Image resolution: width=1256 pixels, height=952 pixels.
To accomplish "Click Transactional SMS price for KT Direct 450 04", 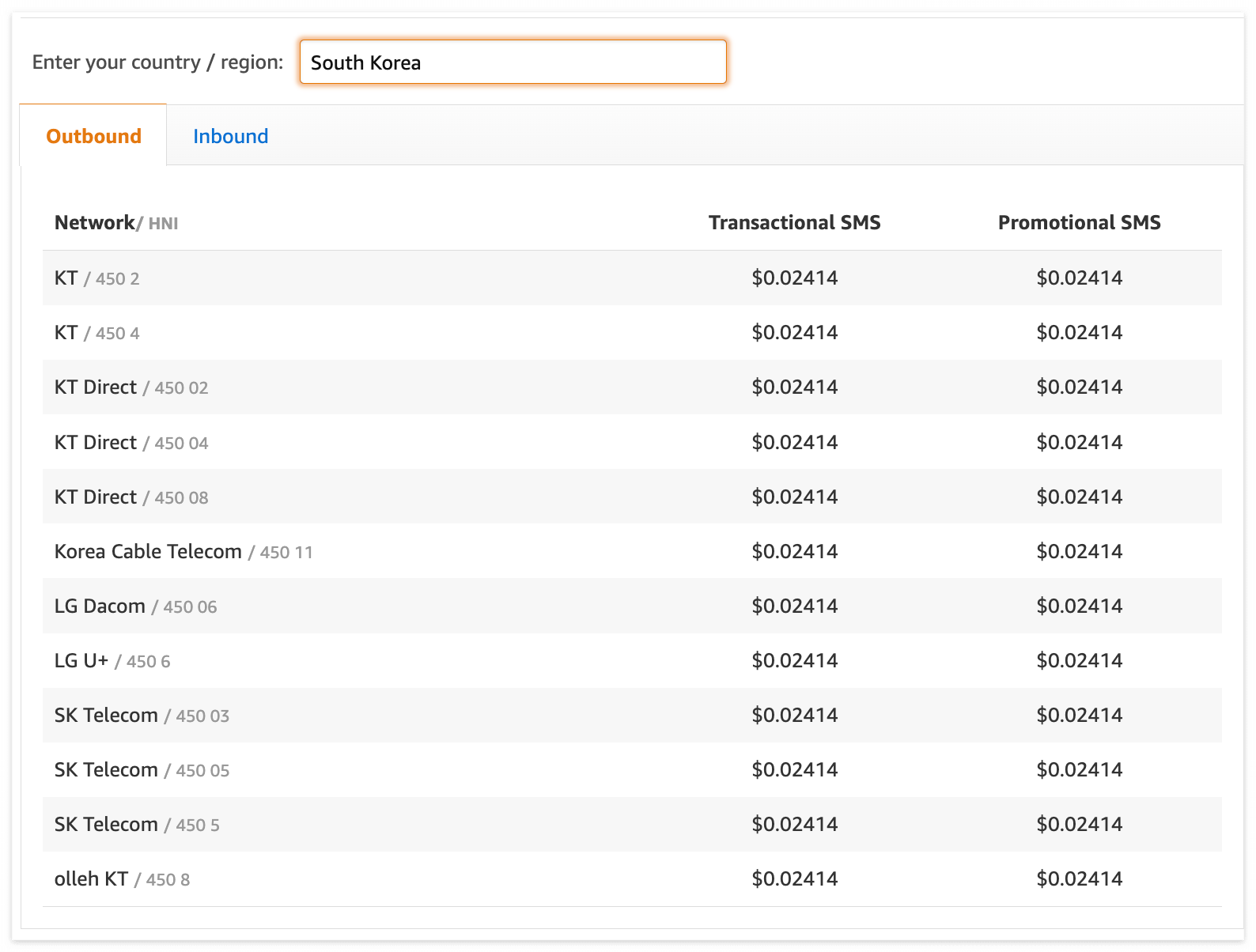I will [x=794, y=442].
